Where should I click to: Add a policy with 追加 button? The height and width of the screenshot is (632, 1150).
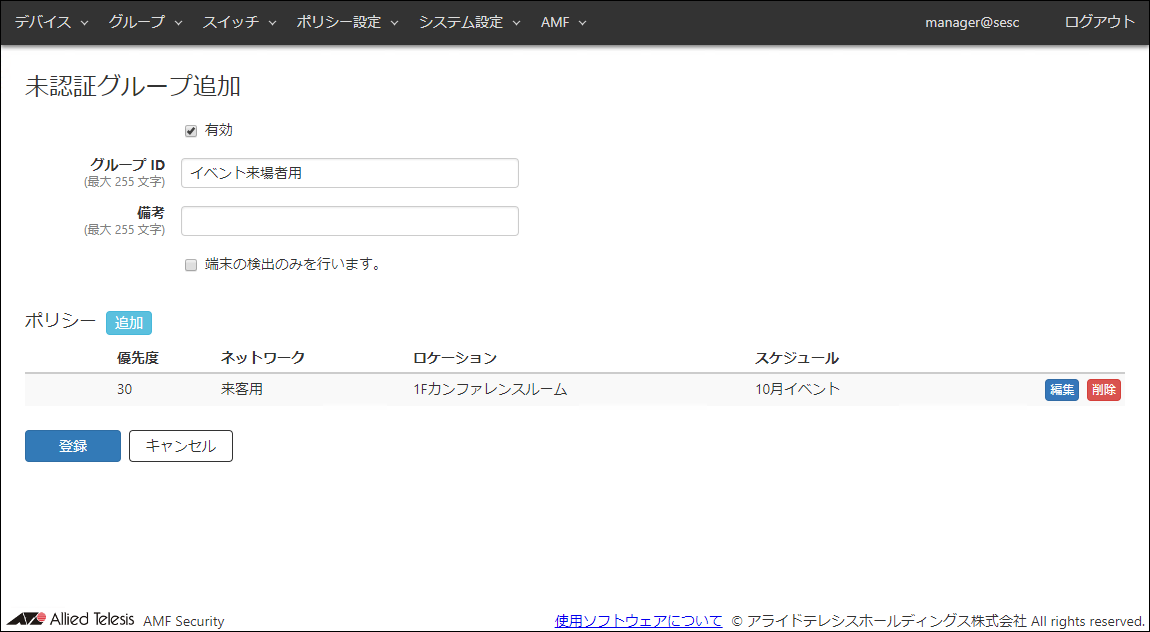point(129,323)
